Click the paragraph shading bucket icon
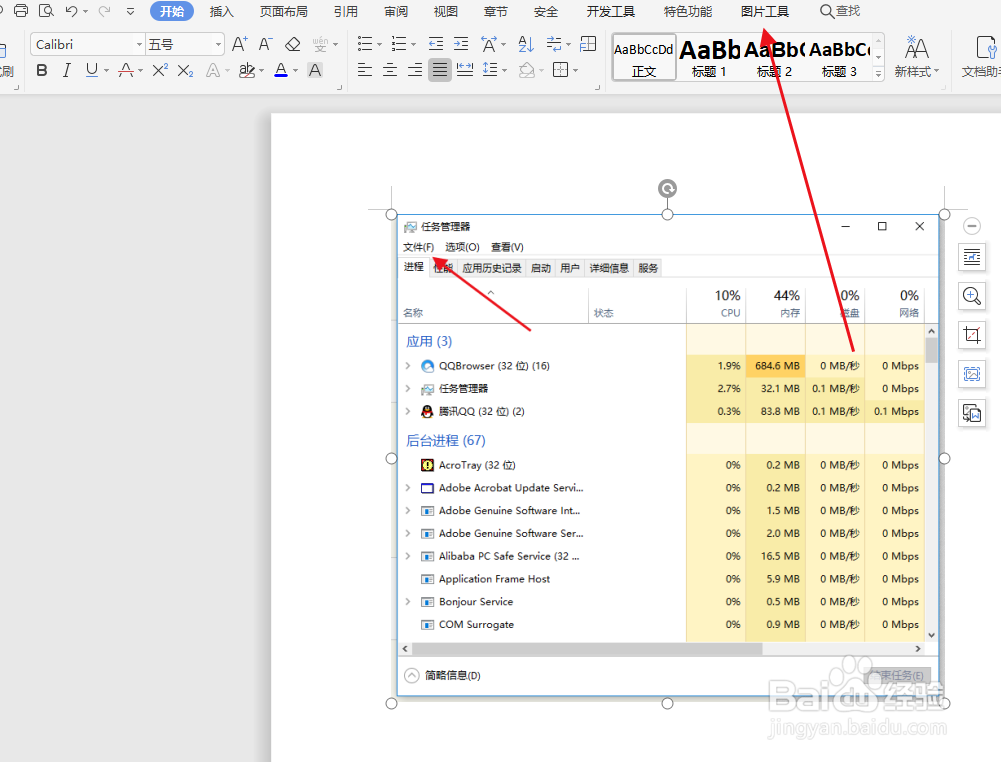Image resolution: width=1001 pixels, height=762 pixels. click(527, 70)
